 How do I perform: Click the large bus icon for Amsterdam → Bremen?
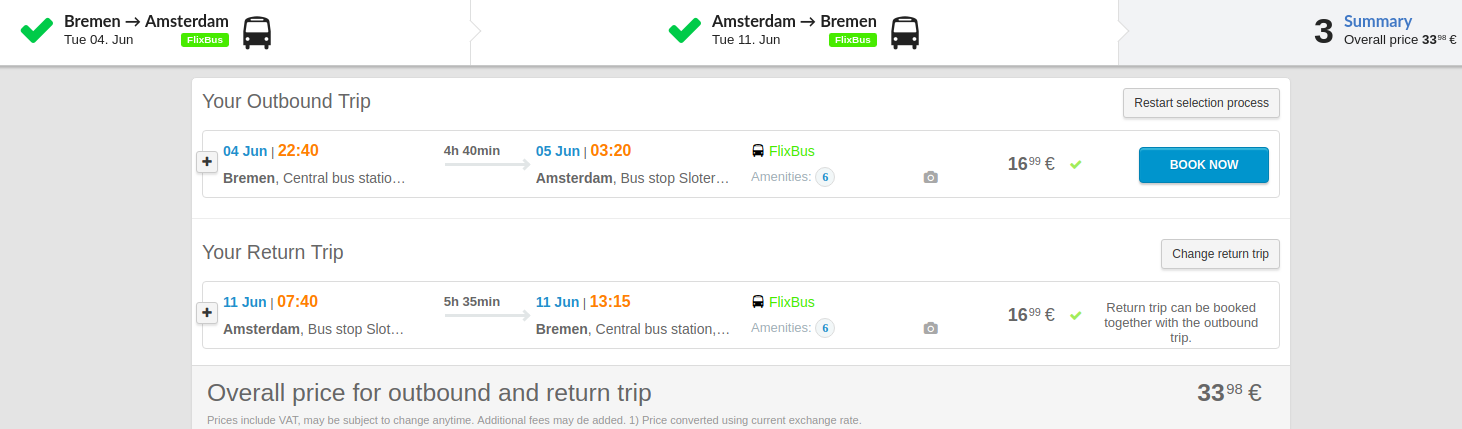pos(905,32)
